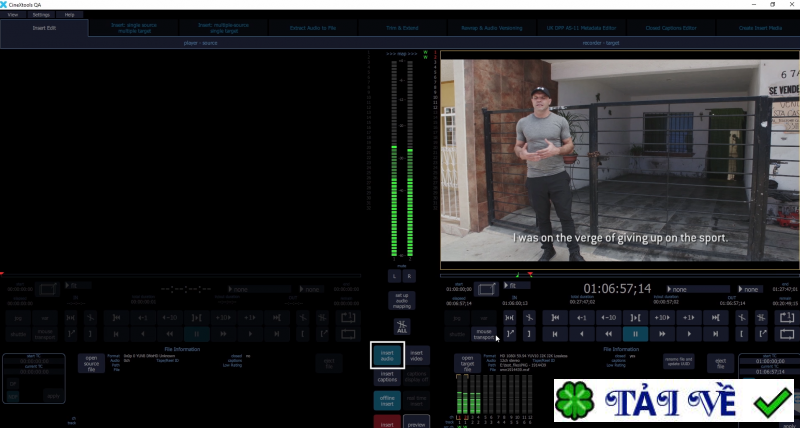Rewind the recorder target file
The height and width of the screenshot is (428, 800).
click(608, 334)
